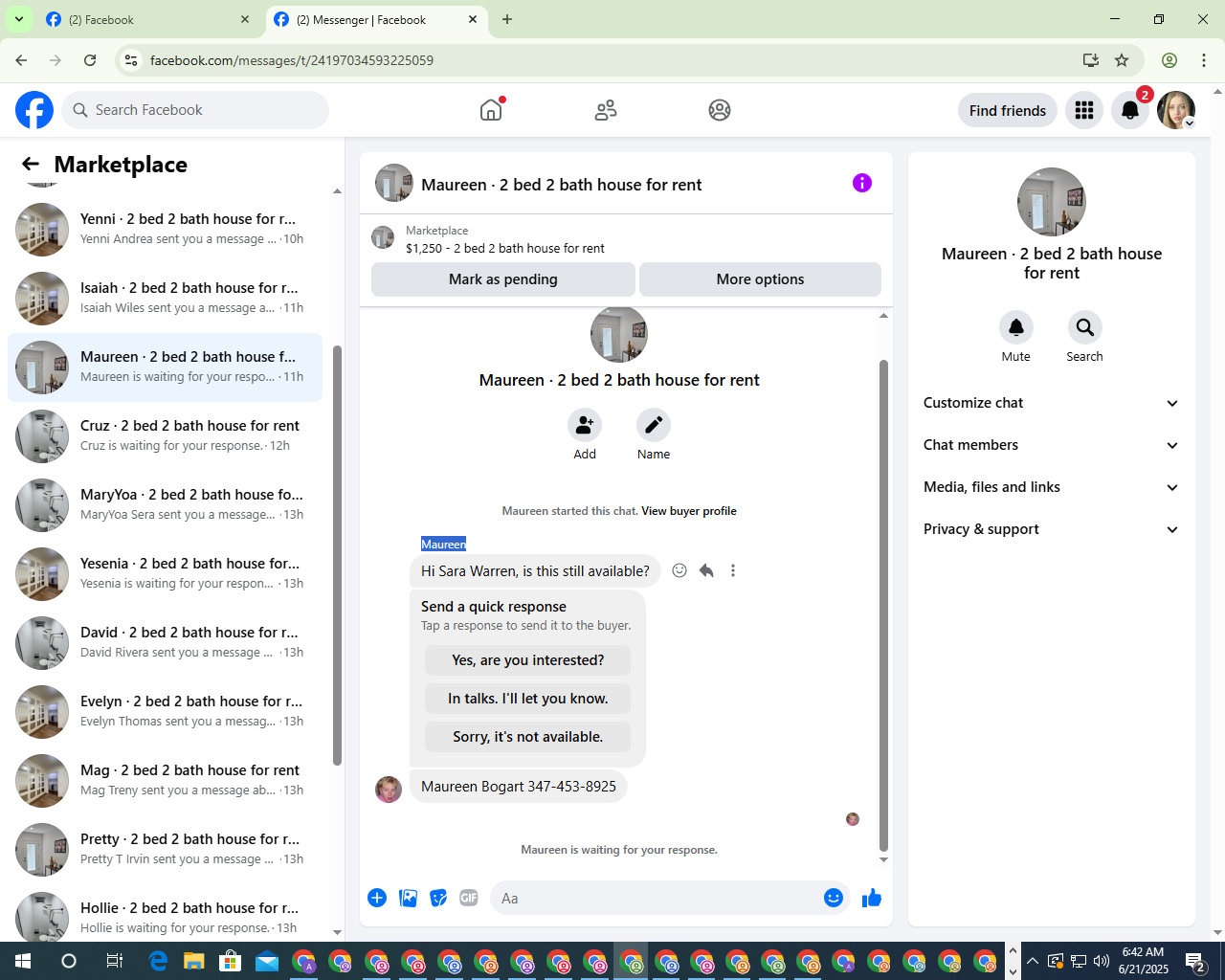
Task: Go back using the Marketplace arrow
Action: click(31, 165)
